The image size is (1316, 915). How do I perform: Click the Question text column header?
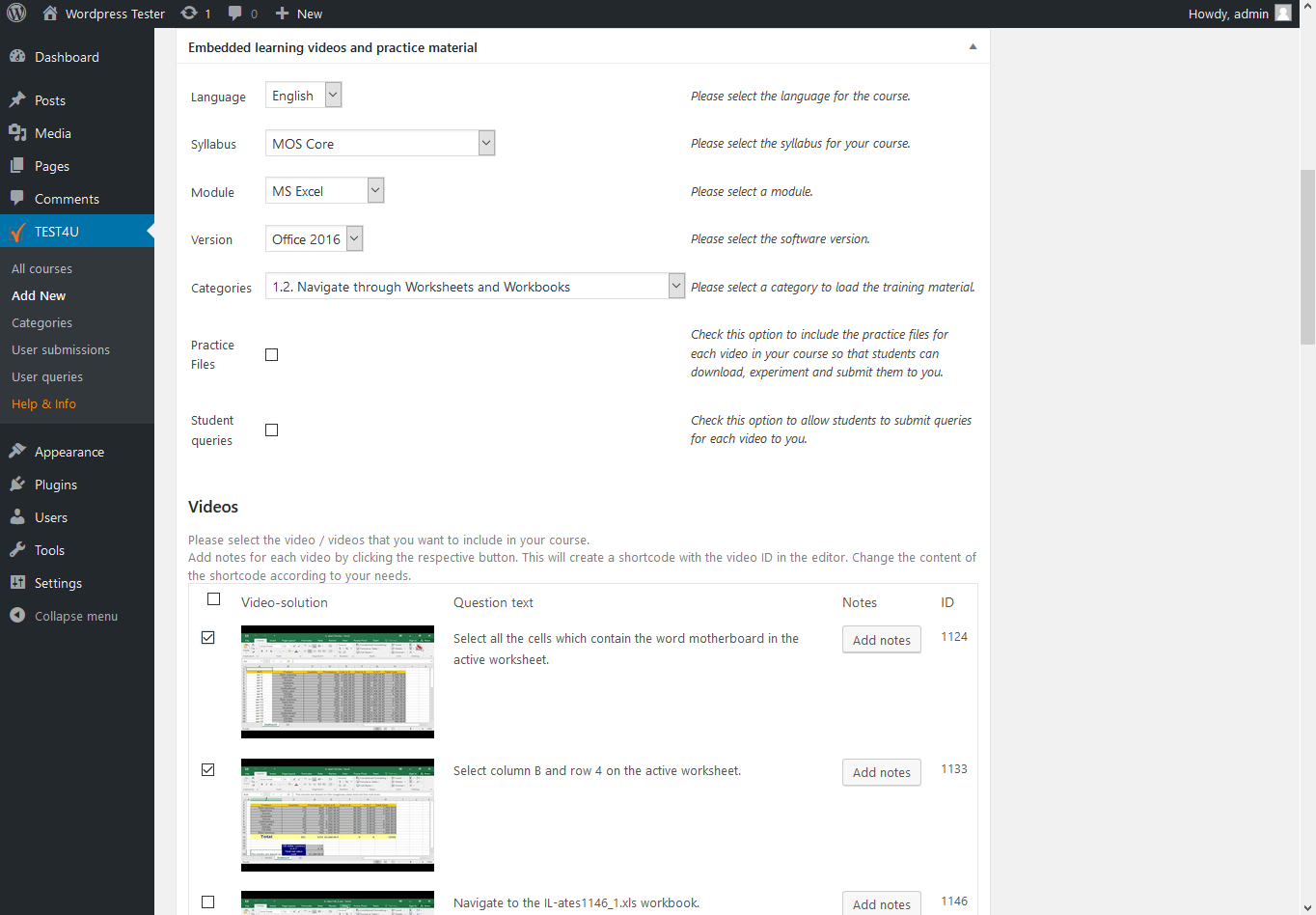click(x=493, y=602)
